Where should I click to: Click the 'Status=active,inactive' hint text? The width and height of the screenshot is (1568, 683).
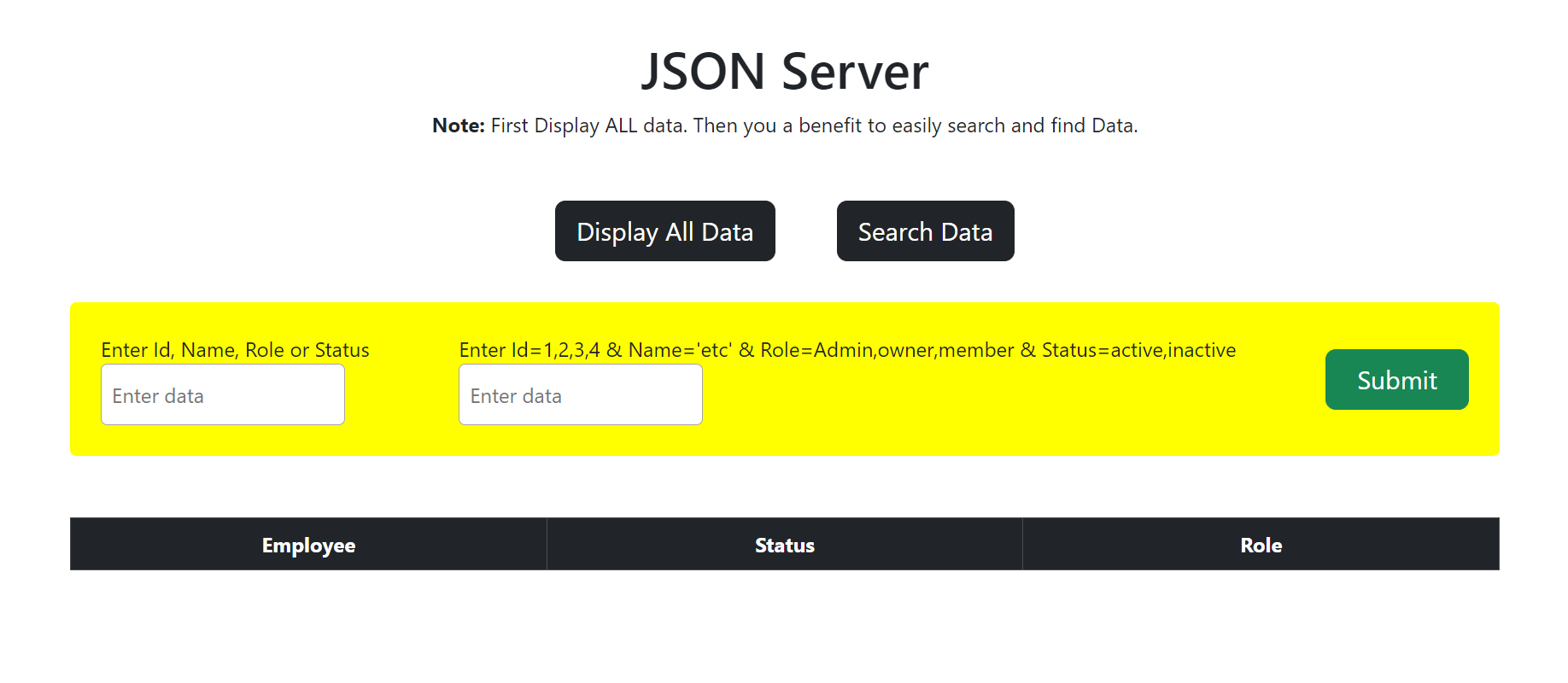pyautogui.click(x=1138, y=350)
